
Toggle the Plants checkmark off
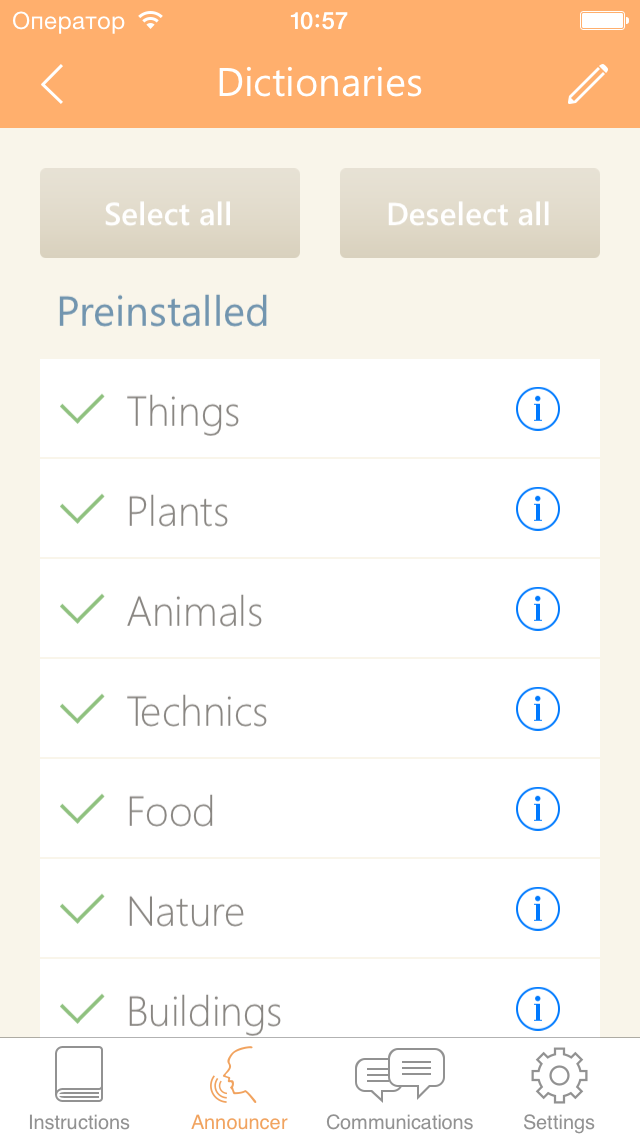point(82,509)
